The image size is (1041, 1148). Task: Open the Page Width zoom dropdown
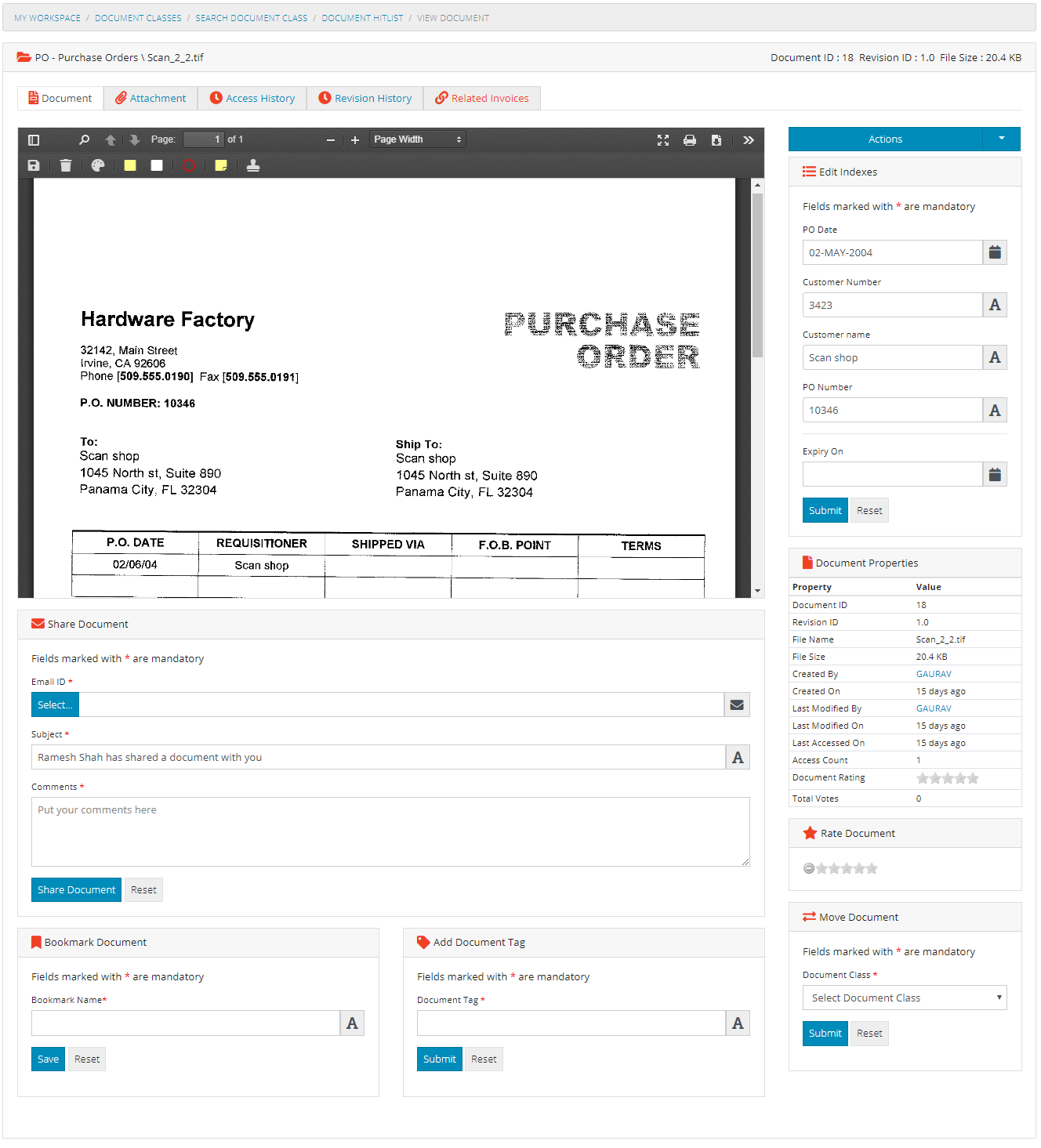418,139
